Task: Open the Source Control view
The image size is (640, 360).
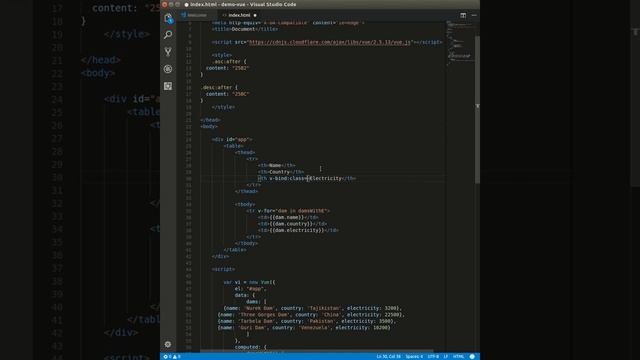Action: [168, 52]
